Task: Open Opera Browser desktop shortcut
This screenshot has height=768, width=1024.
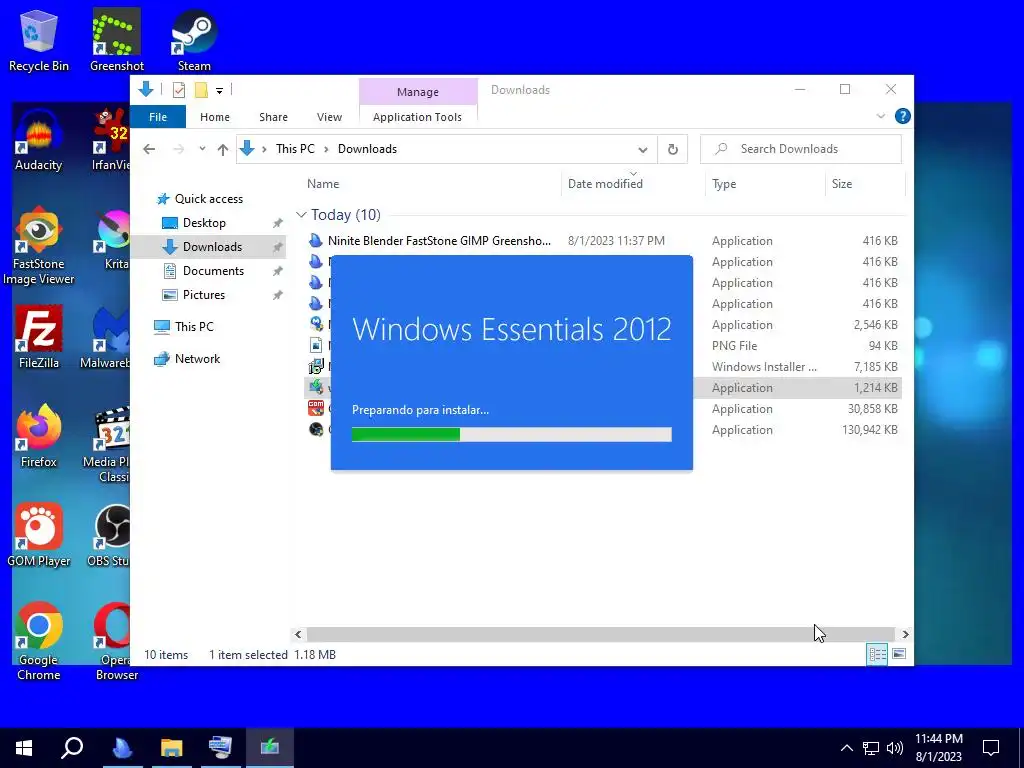Action: [x=115, y=641]
